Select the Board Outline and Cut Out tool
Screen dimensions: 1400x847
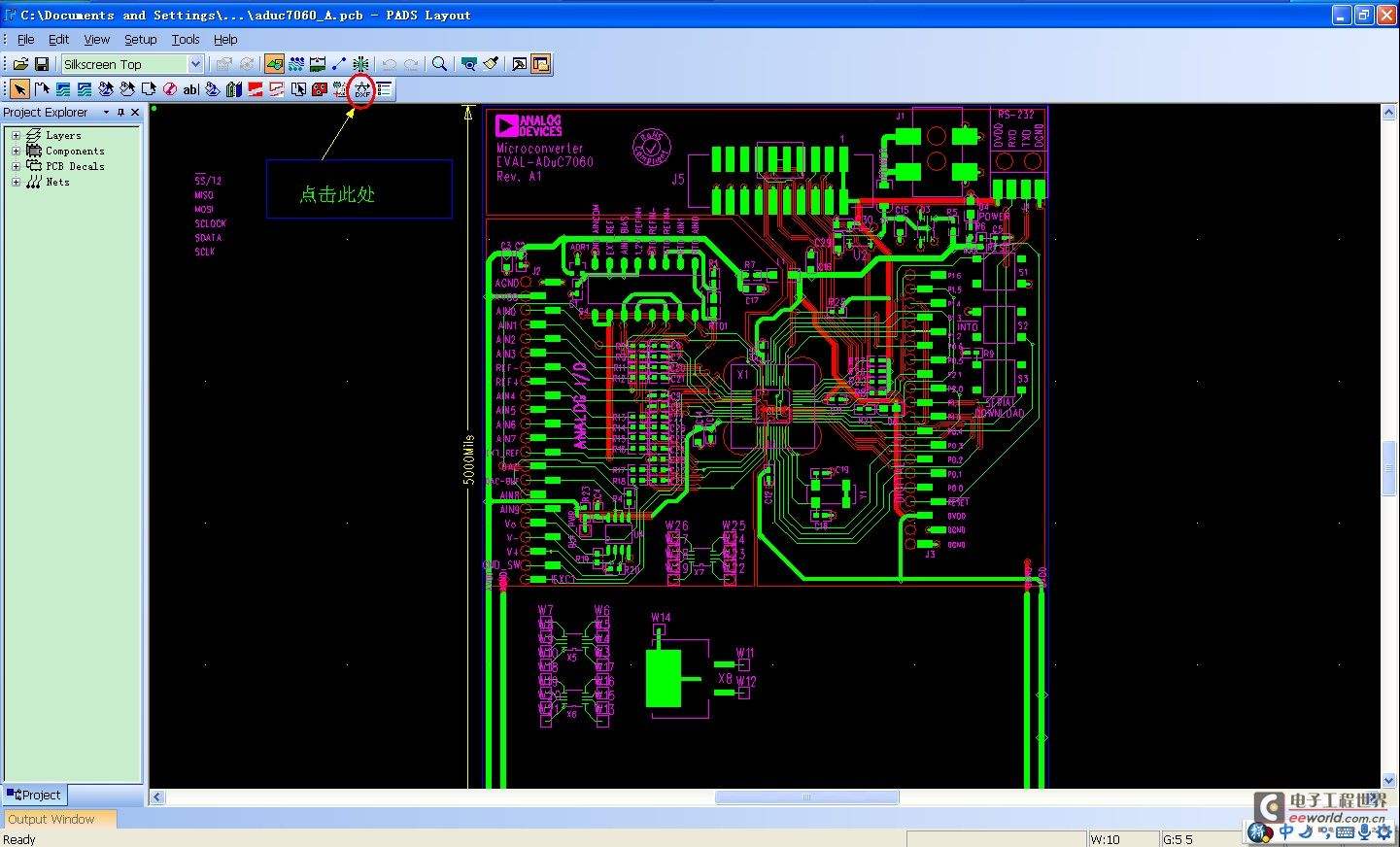pyautogui.click(x=149, y=89)
